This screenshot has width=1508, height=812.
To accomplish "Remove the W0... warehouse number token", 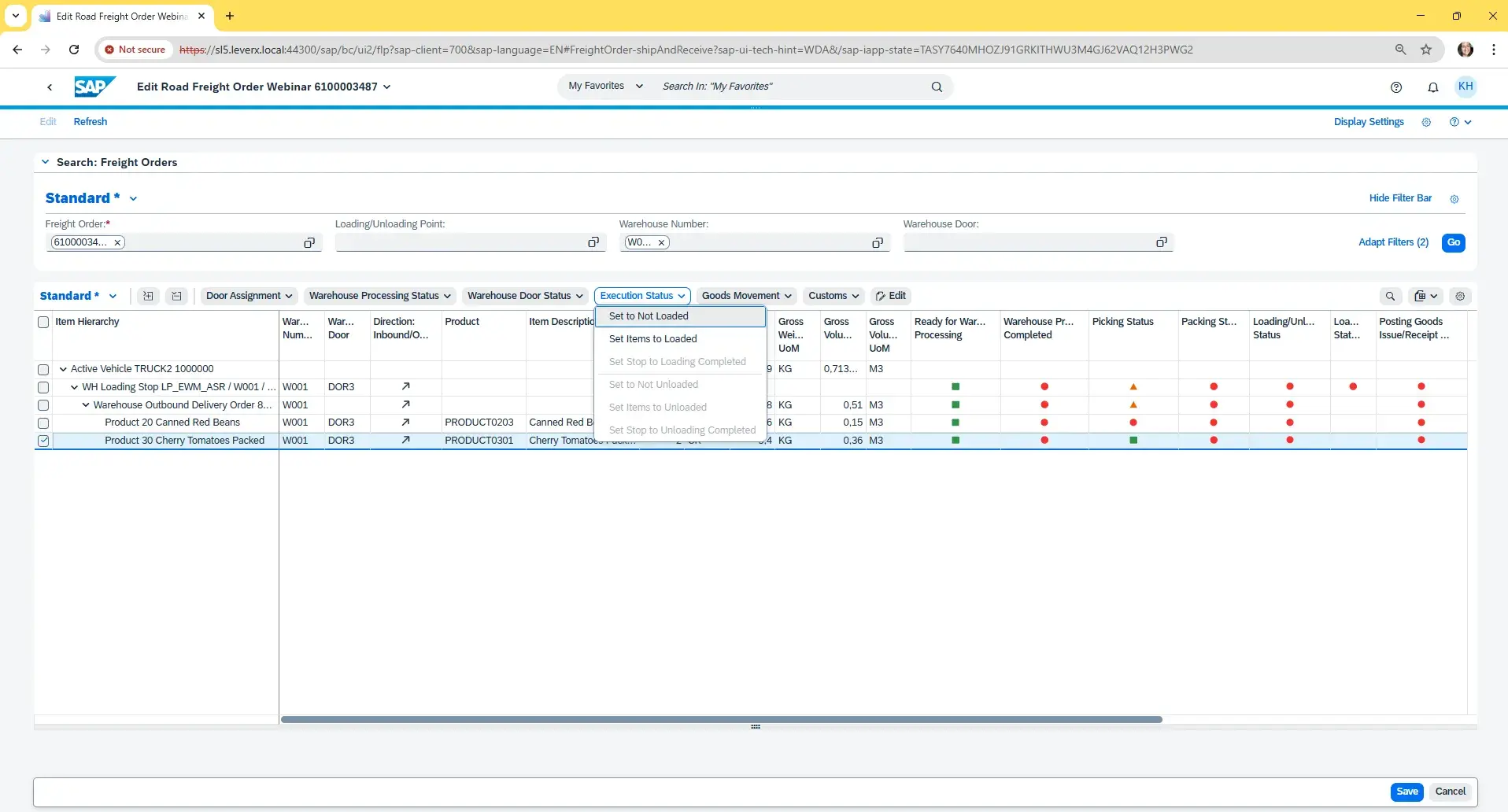I will (661, 242).
